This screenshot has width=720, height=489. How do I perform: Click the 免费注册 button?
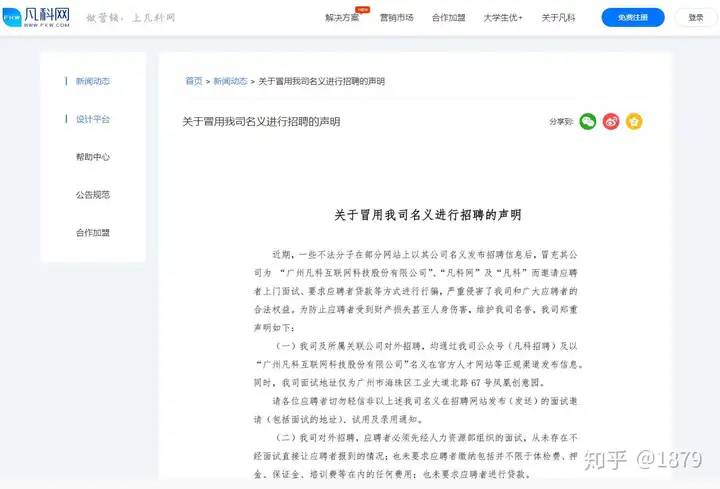tap(633, 17)
